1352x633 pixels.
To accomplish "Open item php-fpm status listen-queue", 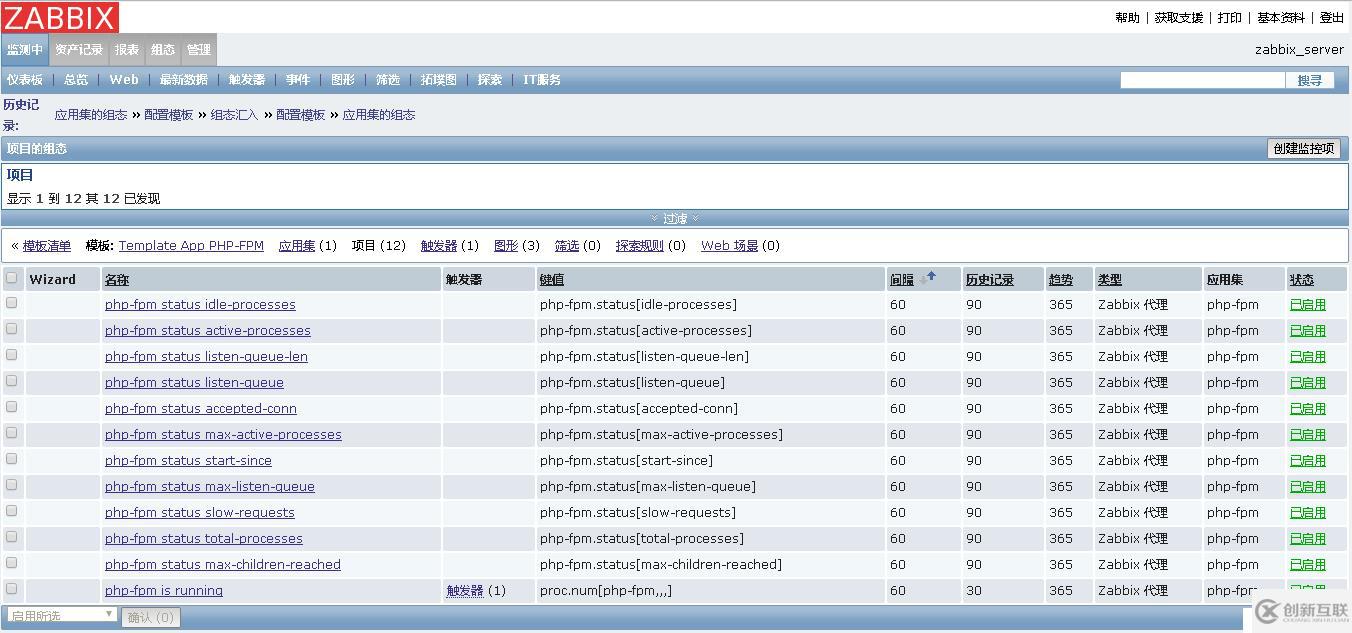I will pos(194,383).
